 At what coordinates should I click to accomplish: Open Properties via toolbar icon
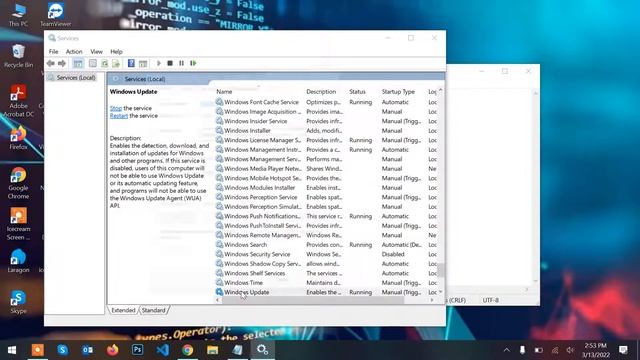[x=93, y=63]
